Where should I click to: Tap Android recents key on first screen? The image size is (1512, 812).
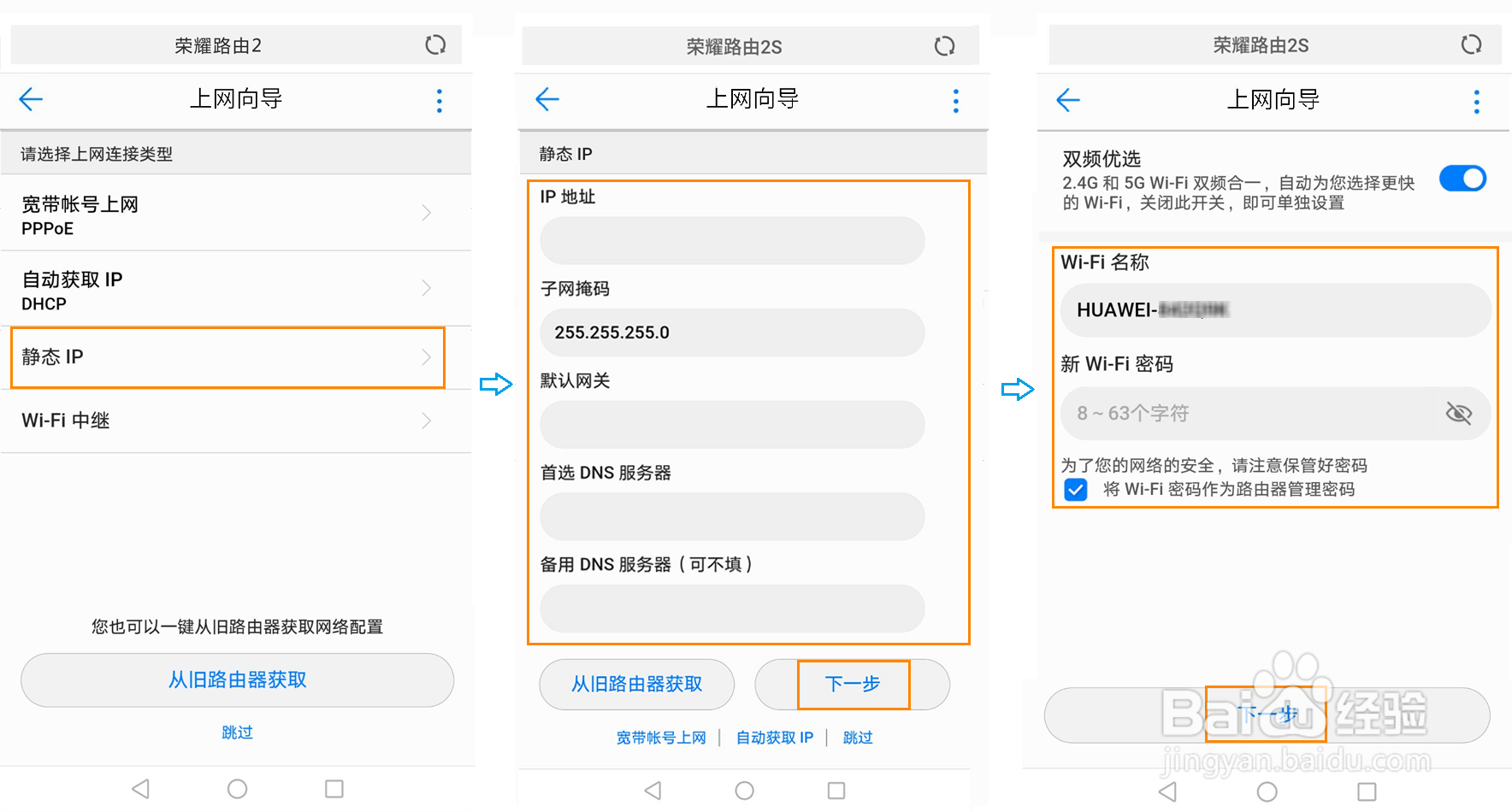click(x=334, y=788)
